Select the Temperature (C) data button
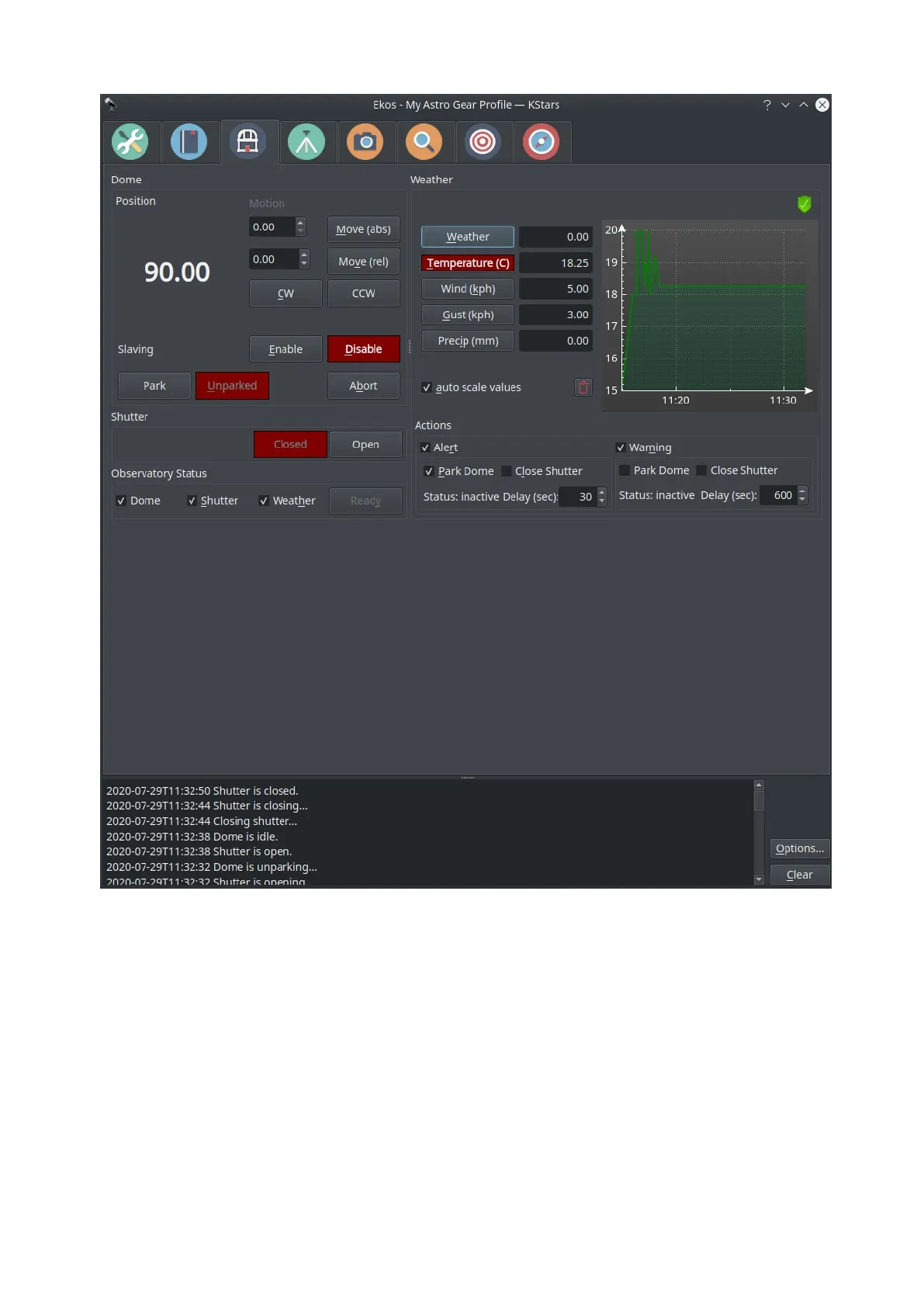The image size is (924, 1307). pos(468,263)
